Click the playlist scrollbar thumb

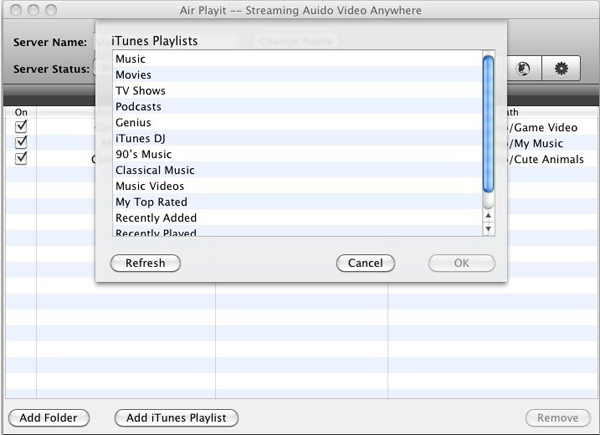pyautogui.click(x=488, y=123)
